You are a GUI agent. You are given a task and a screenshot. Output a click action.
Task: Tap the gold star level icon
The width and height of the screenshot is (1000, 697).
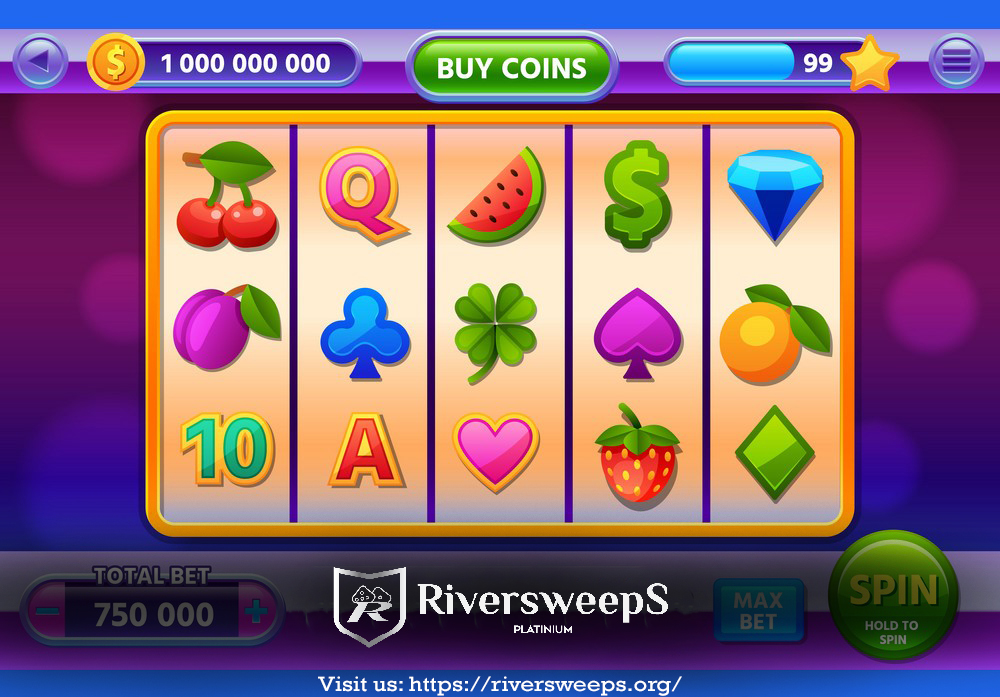point(870,62)
